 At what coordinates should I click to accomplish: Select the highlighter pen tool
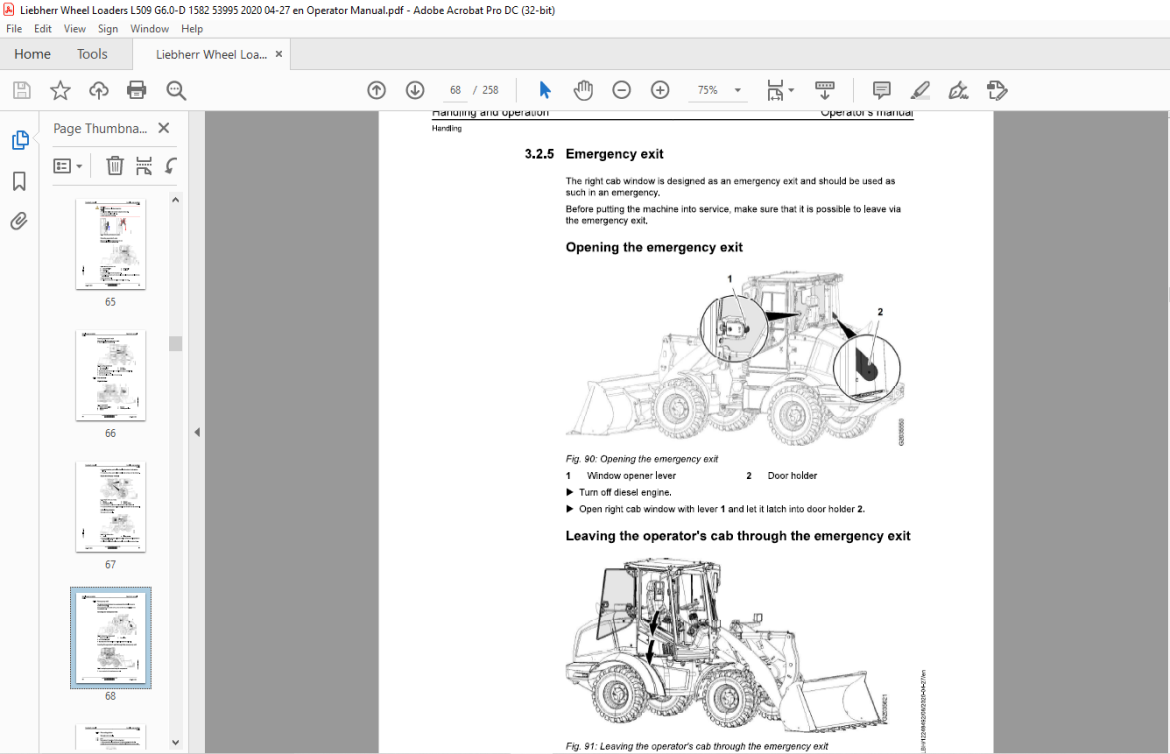point(920,90)
